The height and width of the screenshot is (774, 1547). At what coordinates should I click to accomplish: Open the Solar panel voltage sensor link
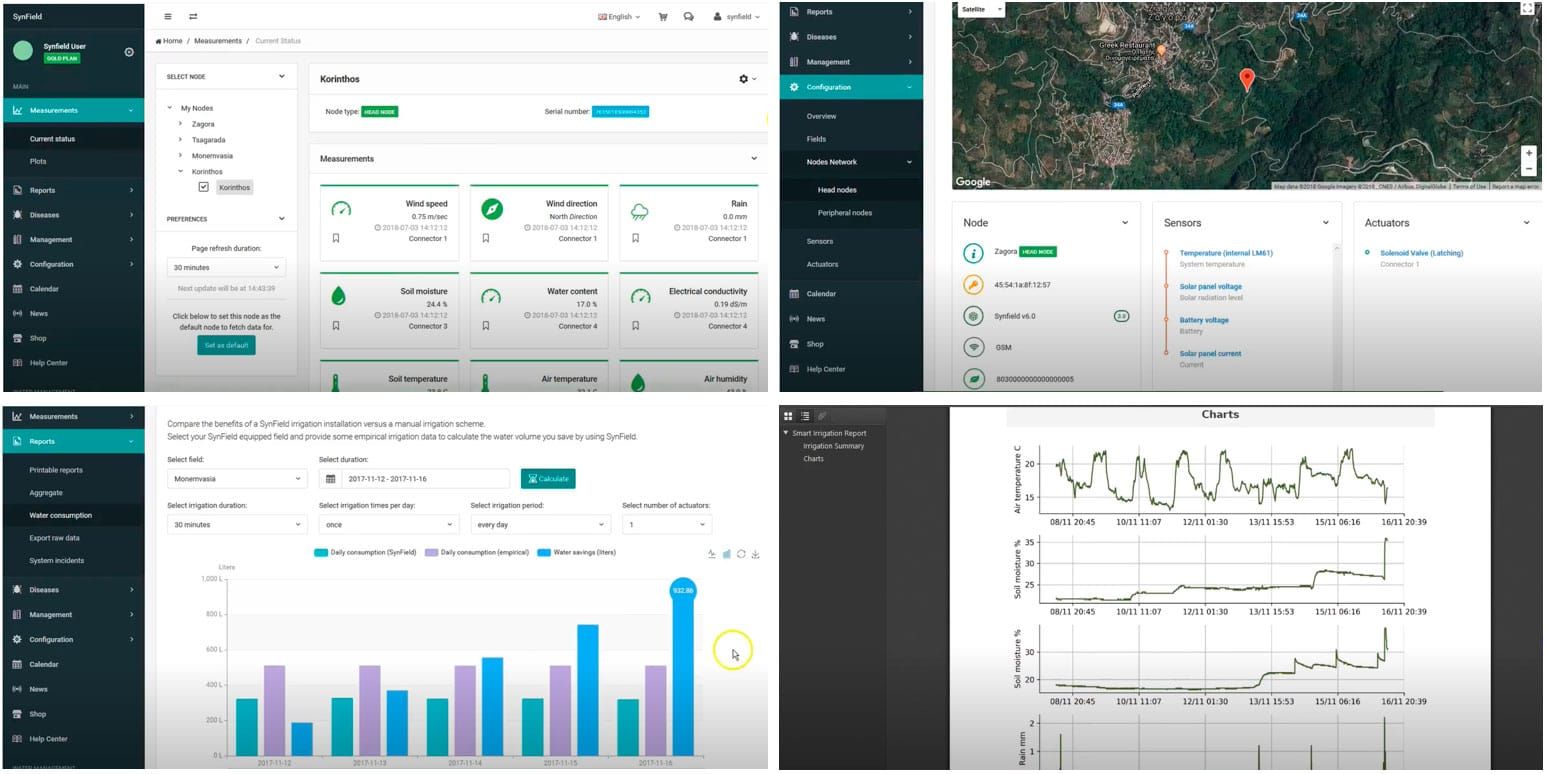[x=1210, y=287]
